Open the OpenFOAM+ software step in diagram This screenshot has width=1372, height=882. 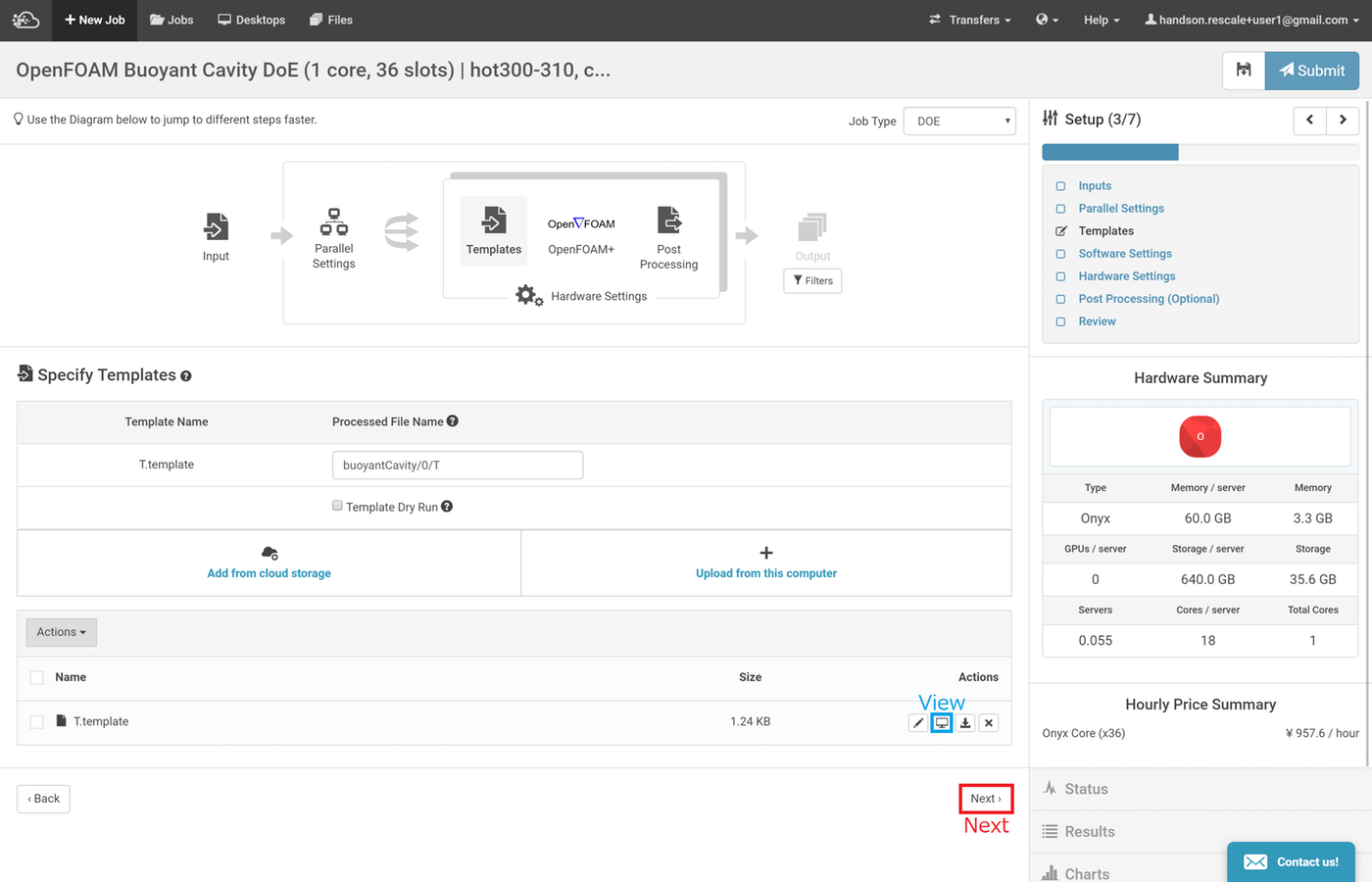click(x=581, y=235)
